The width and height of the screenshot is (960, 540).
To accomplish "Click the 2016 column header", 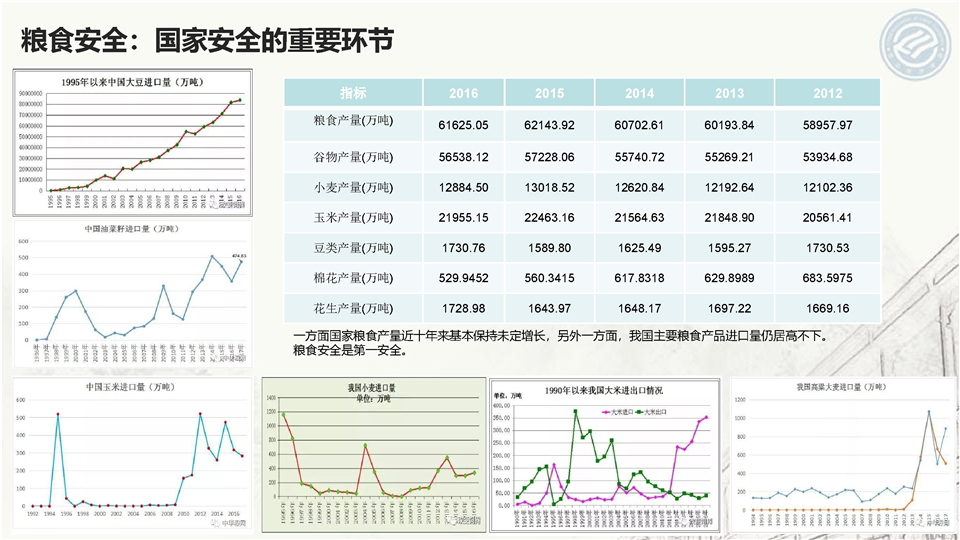I will pos(463,93).
